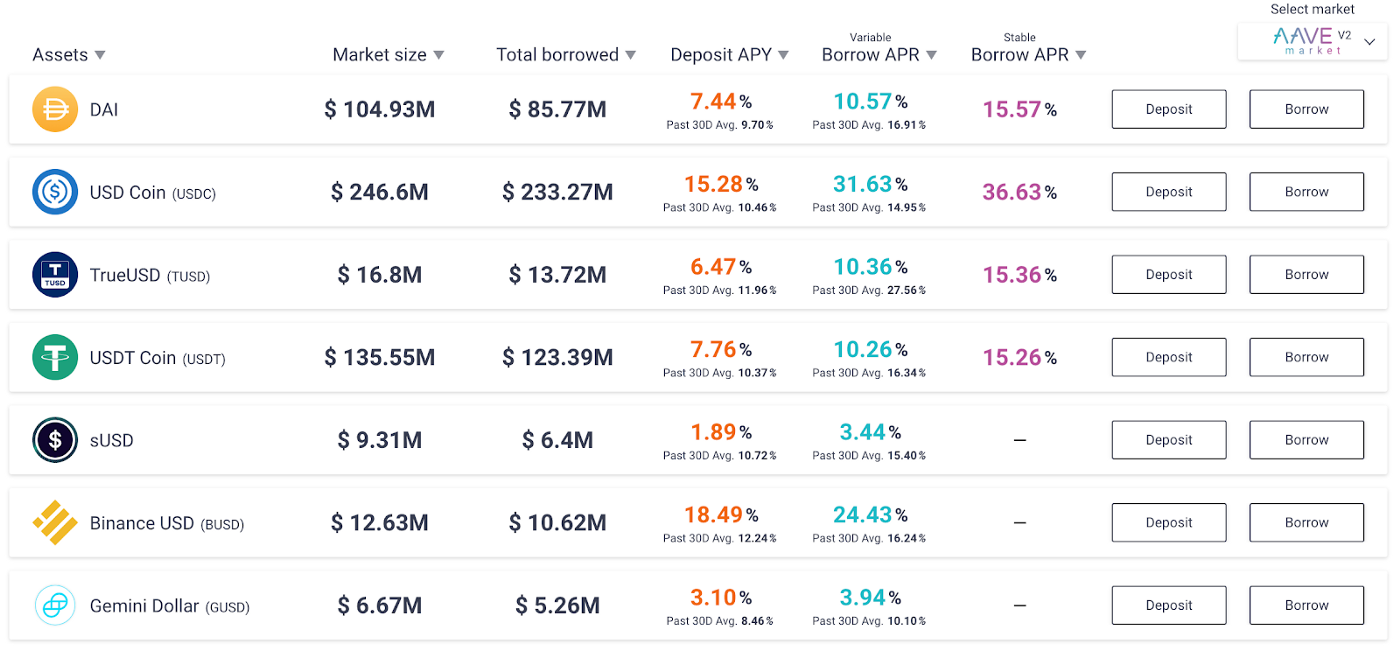Select the sUSD asset name
This screenshot has width=1400, height=650.
[x=112, y=440]
